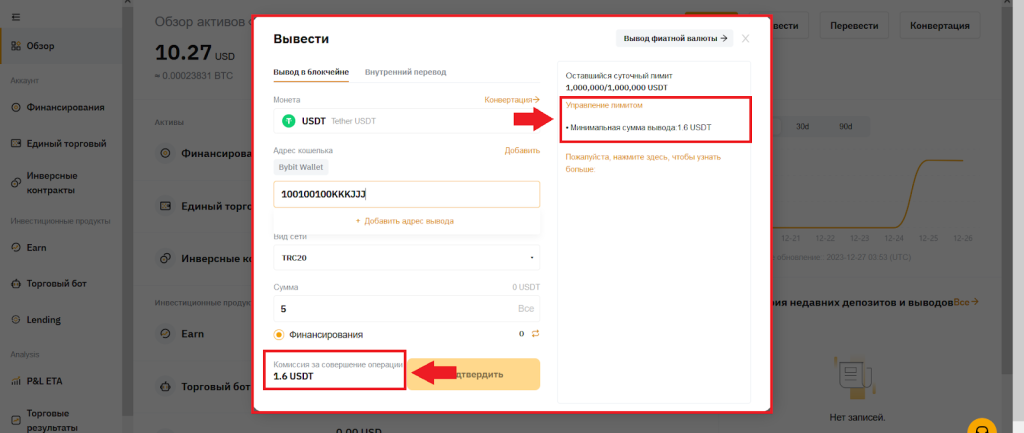The width and height of the screenshot is (1024, 433).
Task: Click the wallet address input field
Action: pyautogui.click(x=407, y=195)
